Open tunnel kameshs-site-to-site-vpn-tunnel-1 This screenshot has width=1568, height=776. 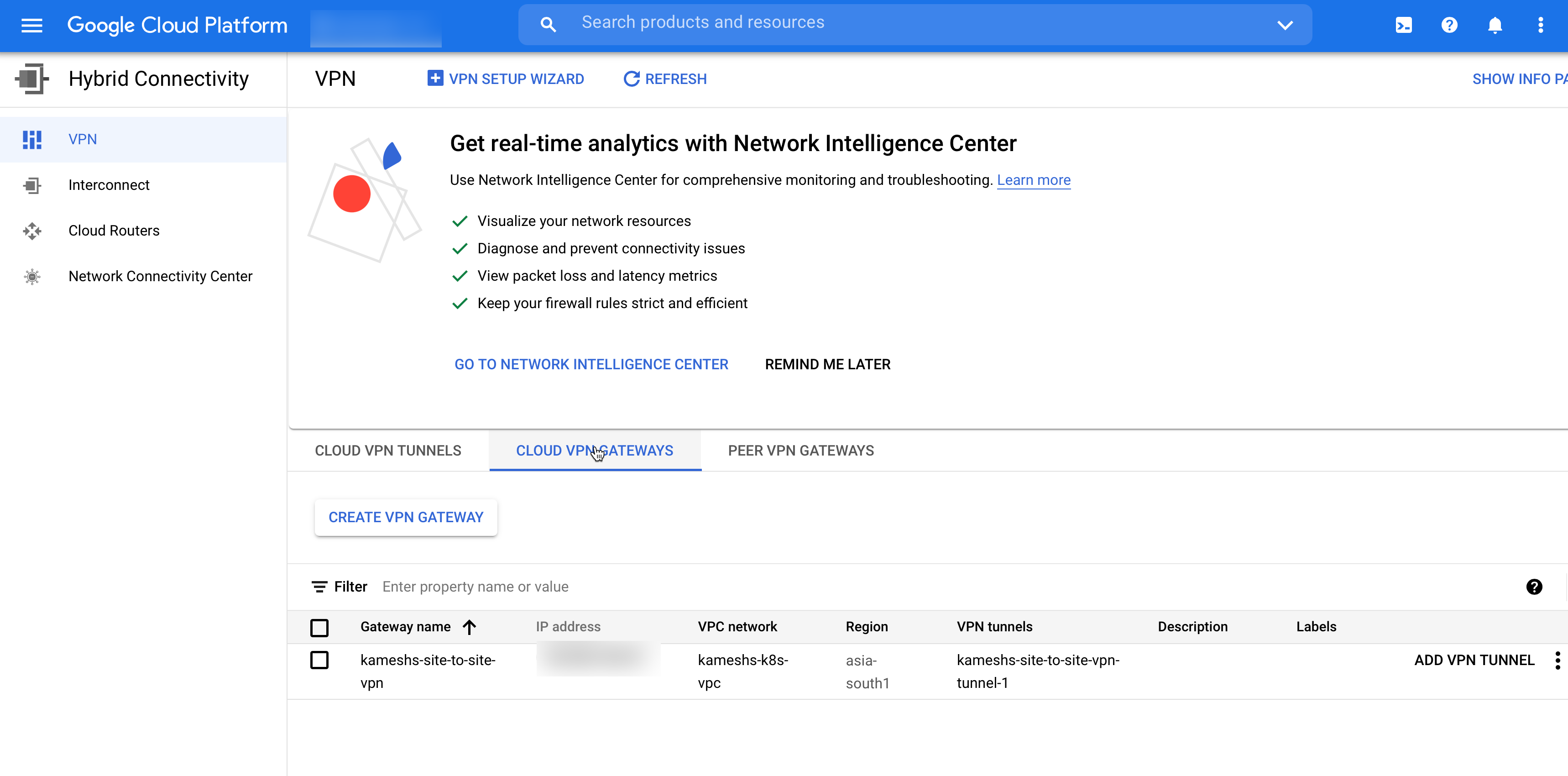1038,671
